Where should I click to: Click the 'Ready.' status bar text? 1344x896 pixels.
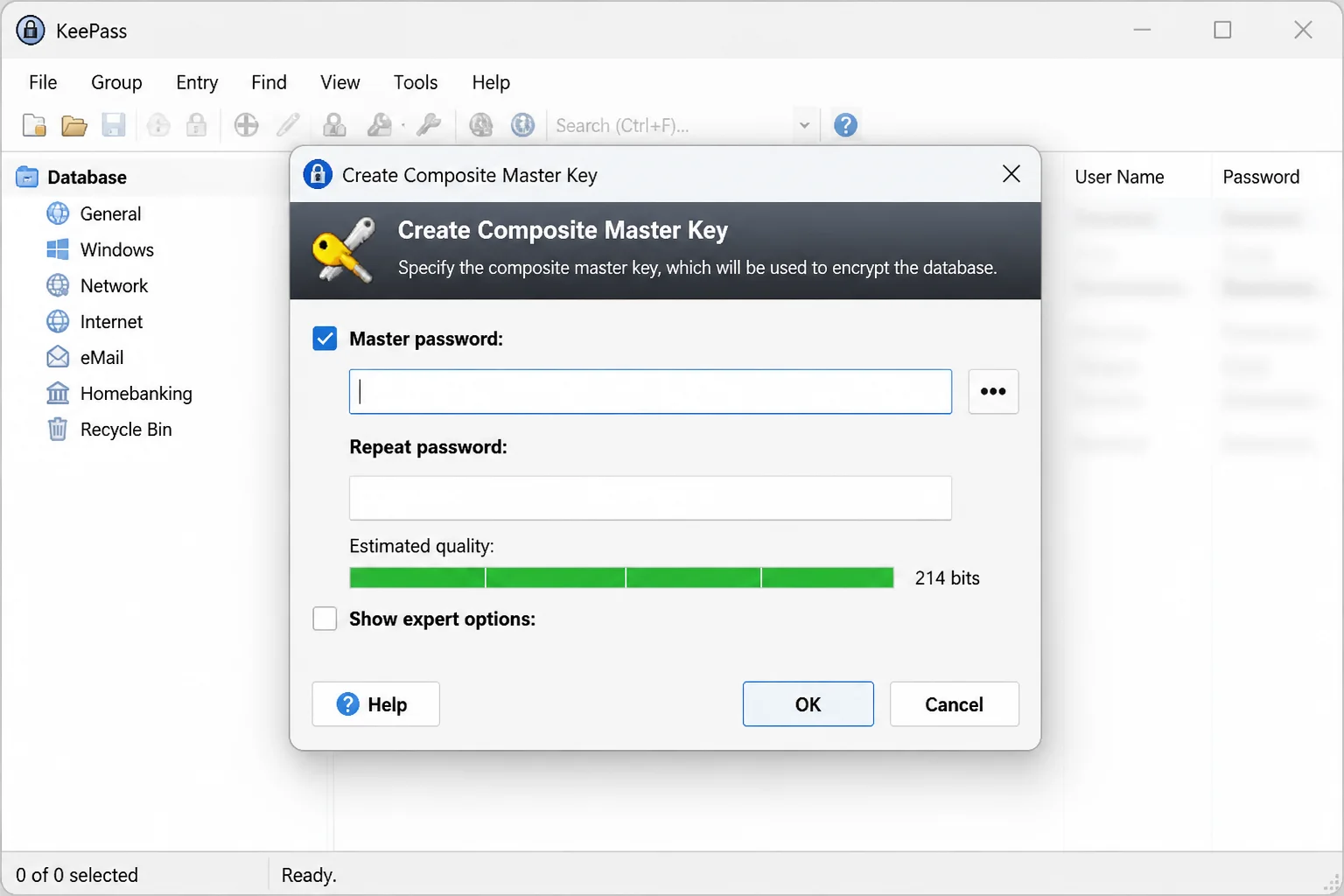pyautogui.click(x=309, y=875)
